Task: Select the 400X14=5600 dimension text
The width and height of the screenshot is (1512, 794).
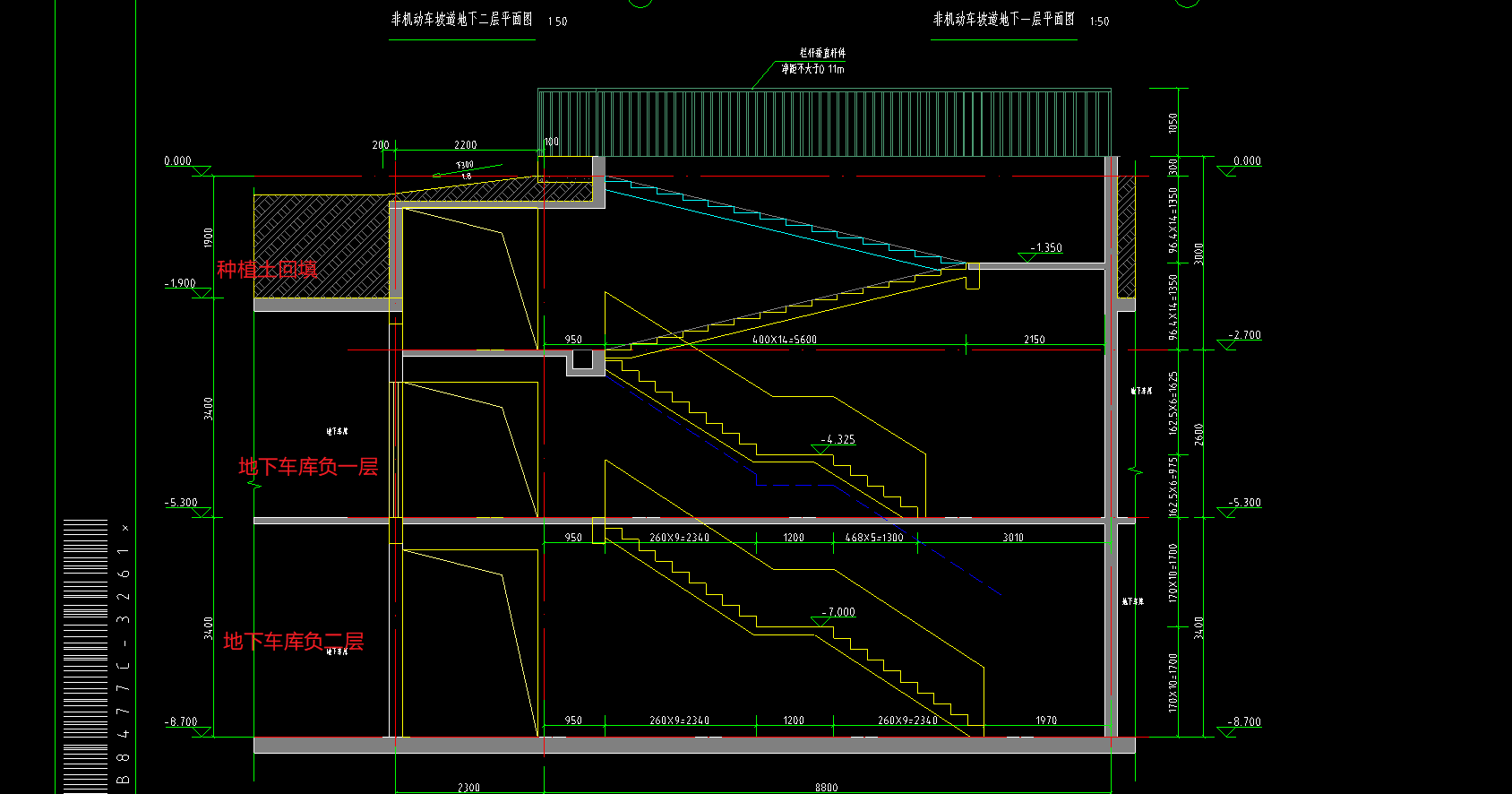Action: pos(784,340)
